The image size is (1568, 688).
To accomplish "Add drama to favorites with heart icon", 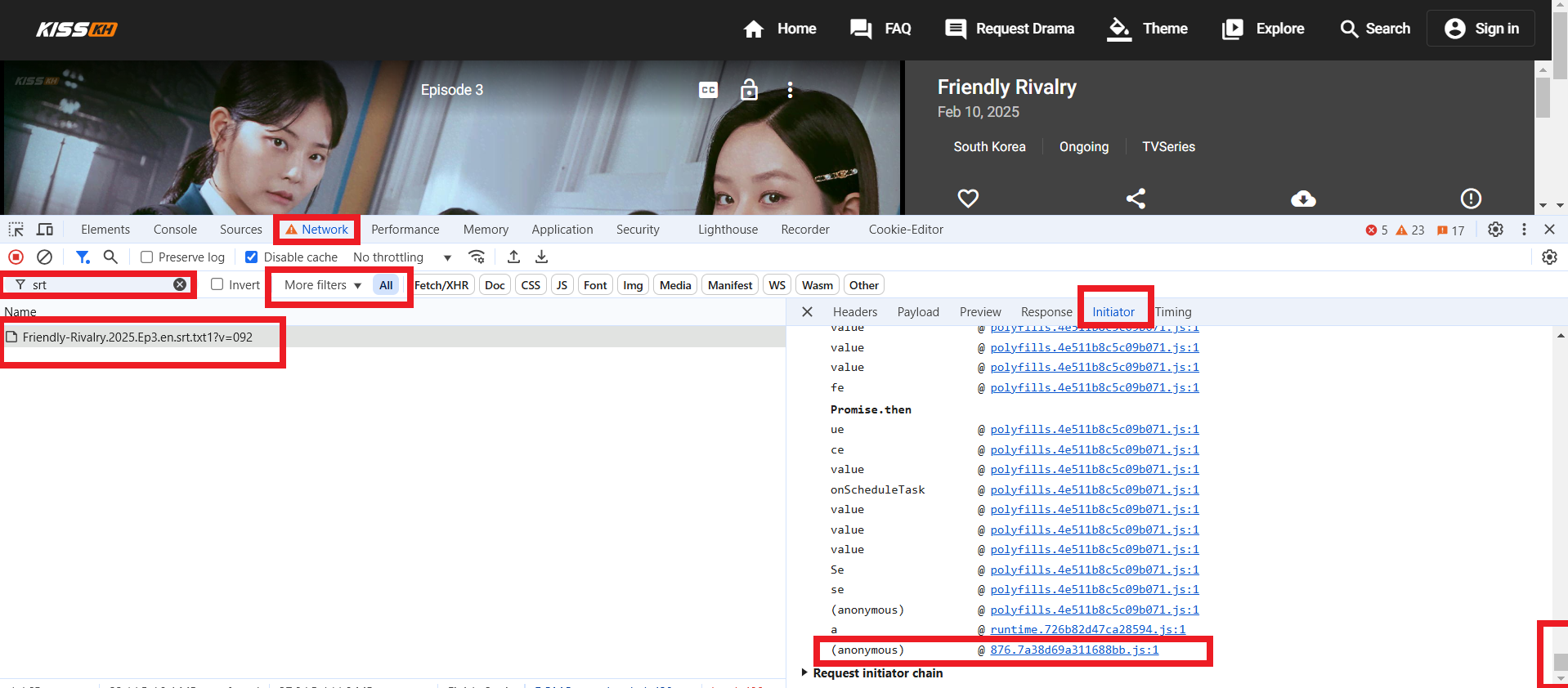I will (x=968, y=199).
